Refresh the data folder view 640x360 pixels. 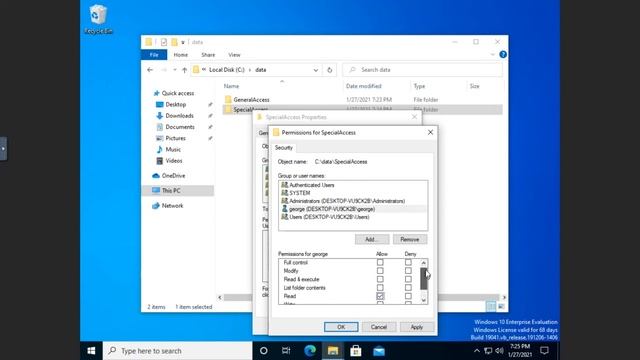click(329, 70)
